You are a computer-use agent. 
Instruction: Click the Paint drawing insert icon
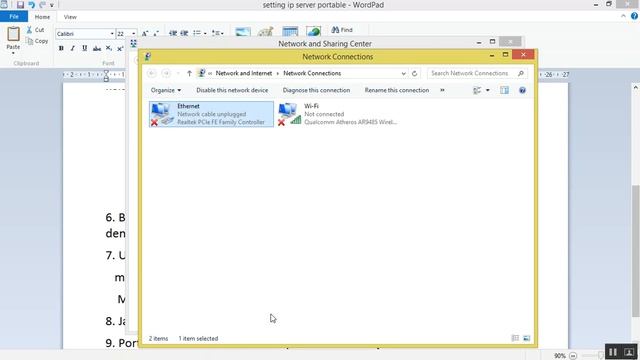coord(265,32)
